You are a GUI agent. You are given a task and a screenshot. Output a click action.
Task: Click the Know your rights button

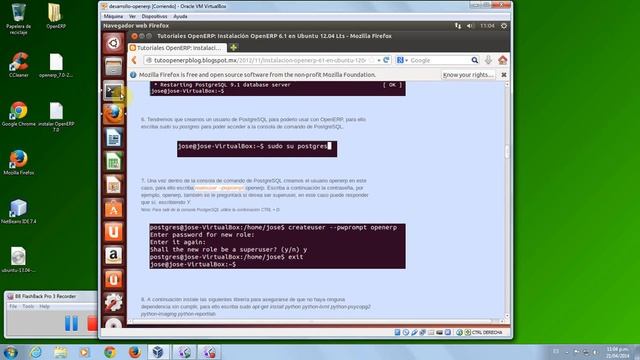pos(468,75)
